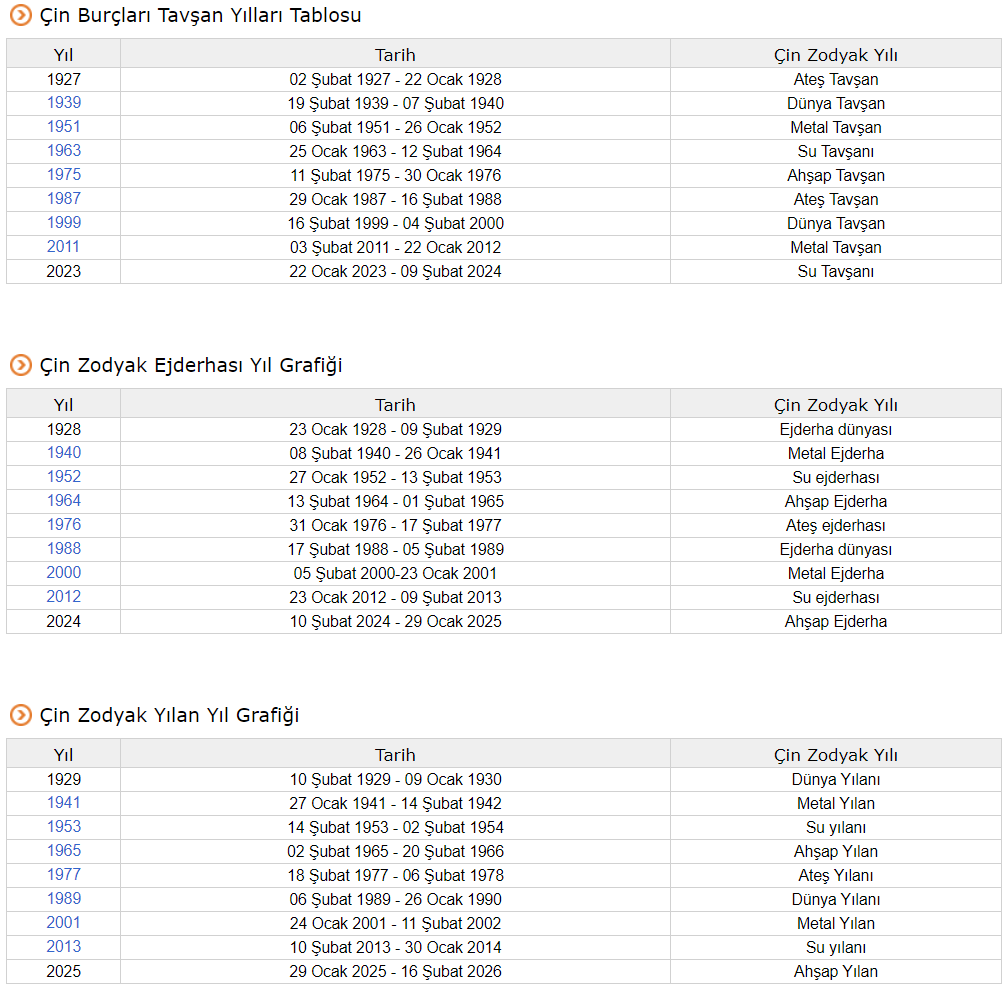This screenshot has height=991, width=1008.
Task: Click the 2012 year link
Action: (64, 597)
